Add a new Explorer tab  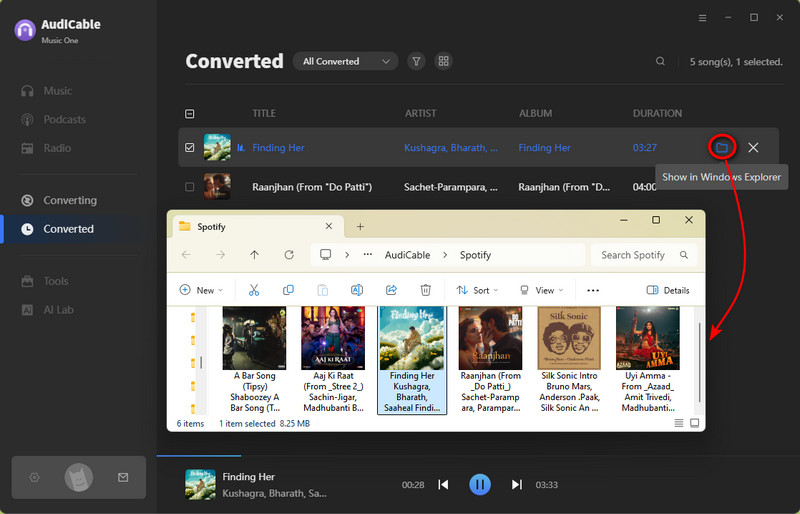click(x=360, y=227)
